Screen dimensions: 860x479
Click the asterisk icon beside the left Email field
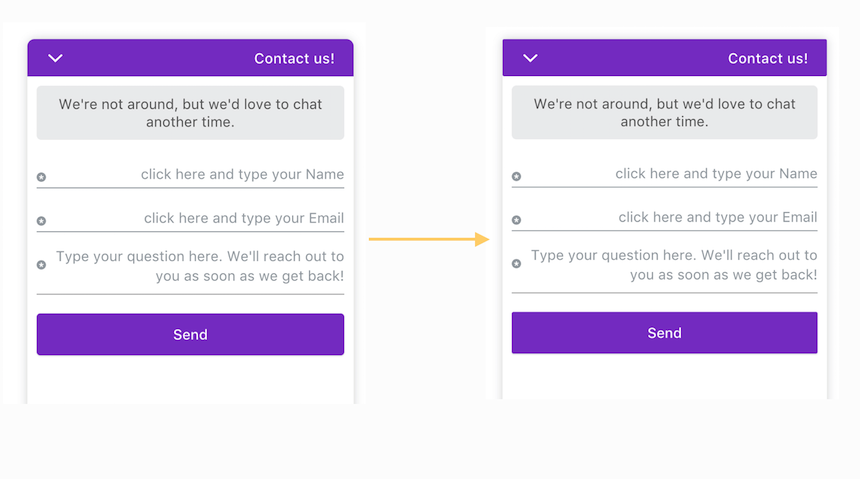[41, 221]
